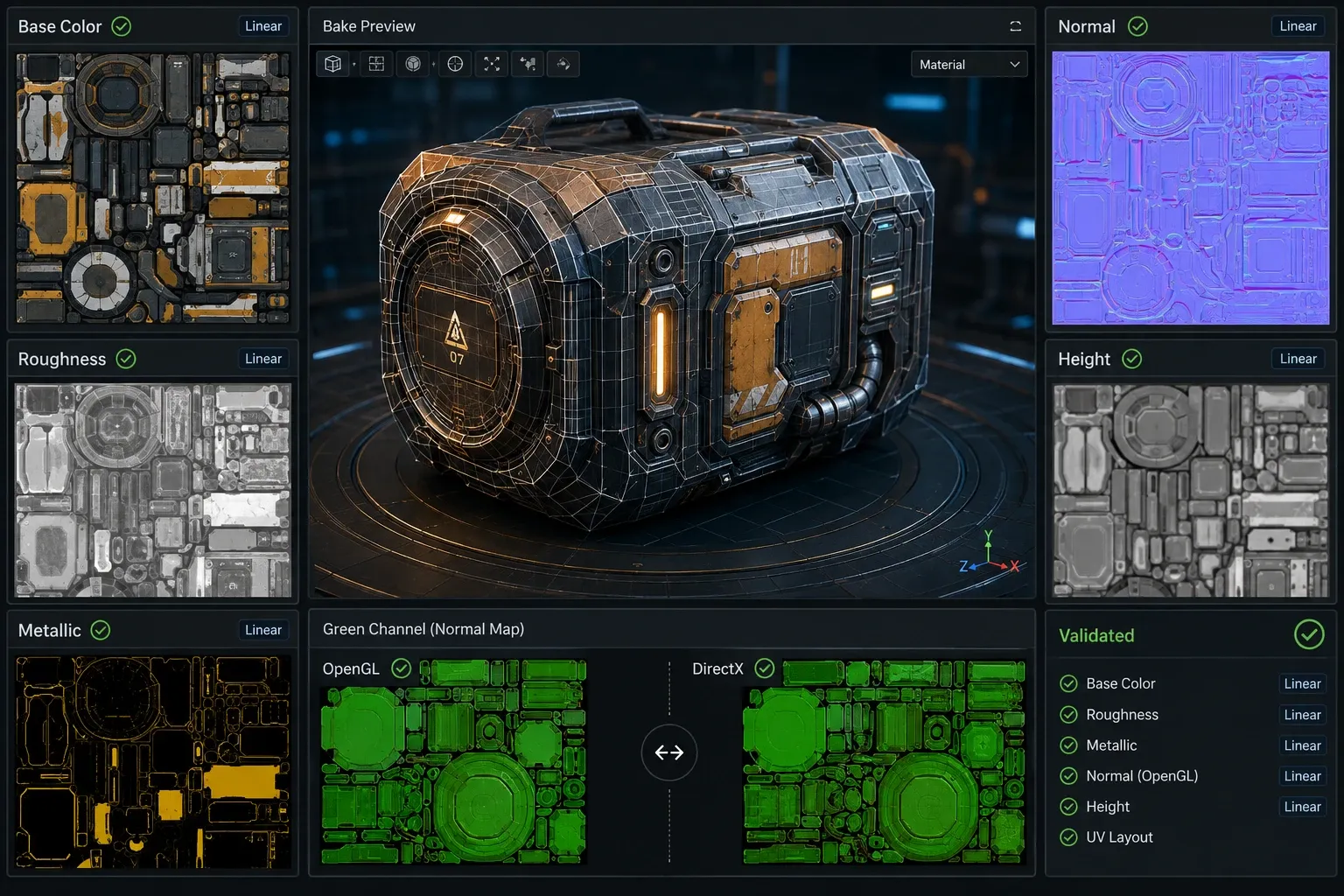Click the XYZ axis gizmo in the viewport
Image resolution: width=1344 pixels, height=896 pixels.
990,554
